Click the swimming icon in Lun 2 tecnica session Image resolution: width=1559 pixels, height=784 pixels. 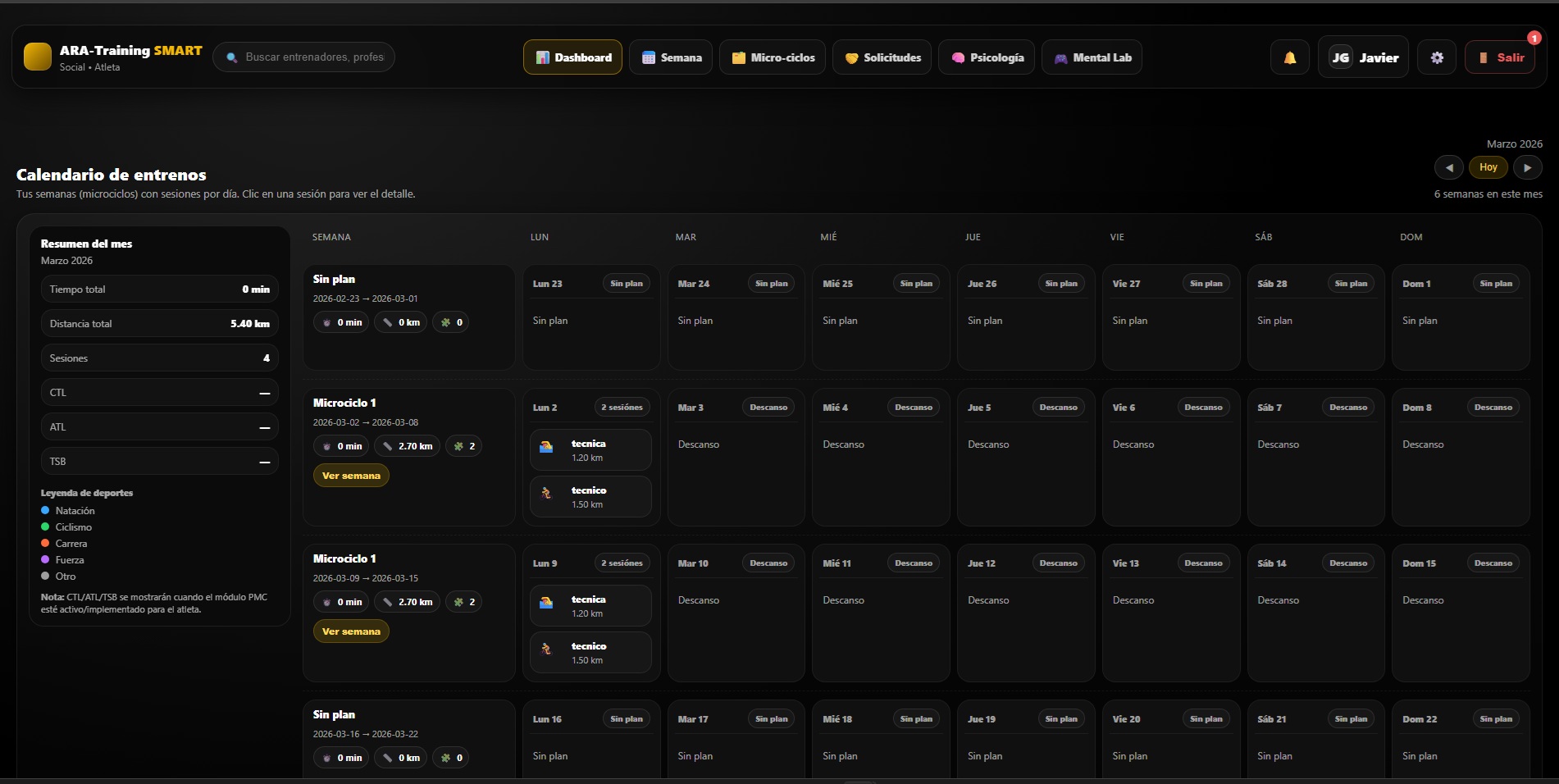tap(546, 447)
